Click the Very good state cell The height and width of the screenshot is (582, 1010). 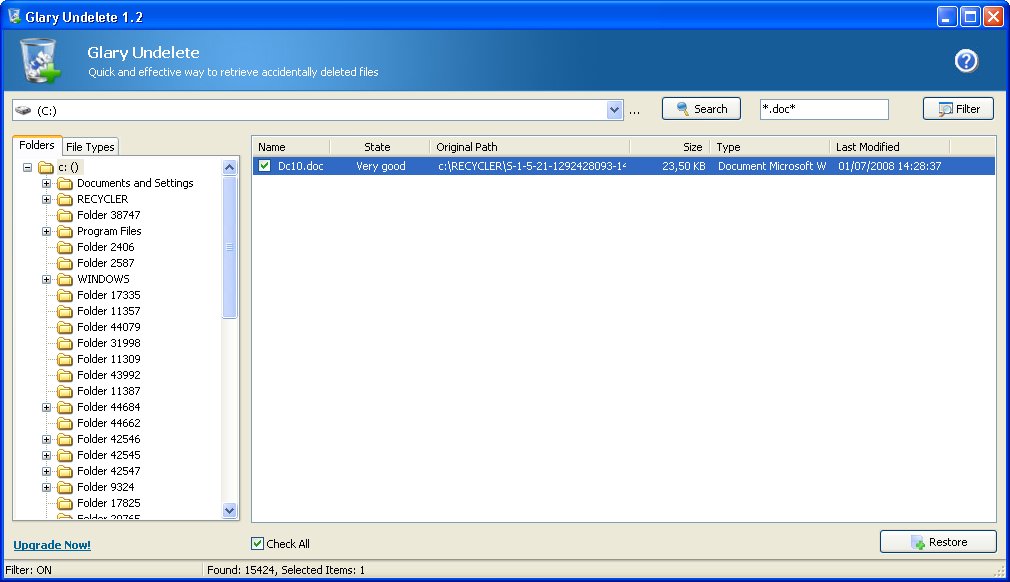pyautogui.click(x=381, y=166)
